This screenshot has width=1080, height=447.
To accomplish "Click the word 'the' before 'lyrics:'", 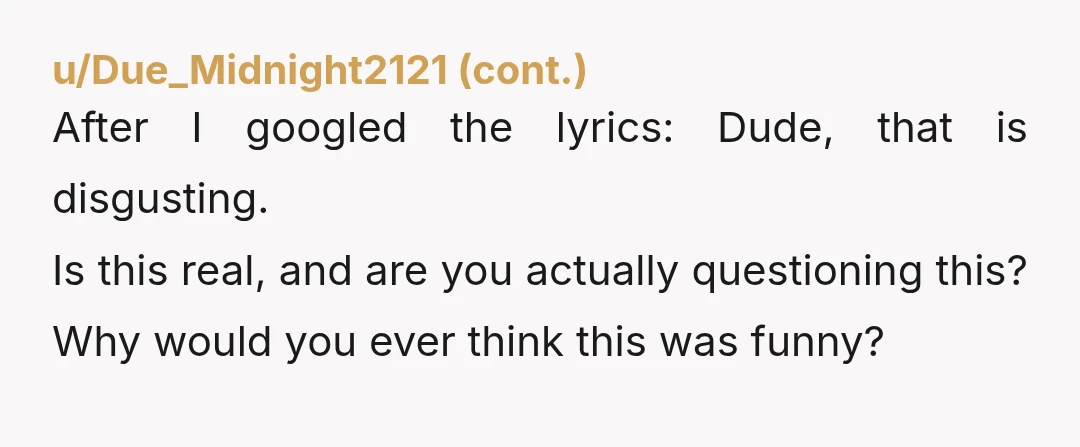I will pyautogui.click(x=481, y=129).
